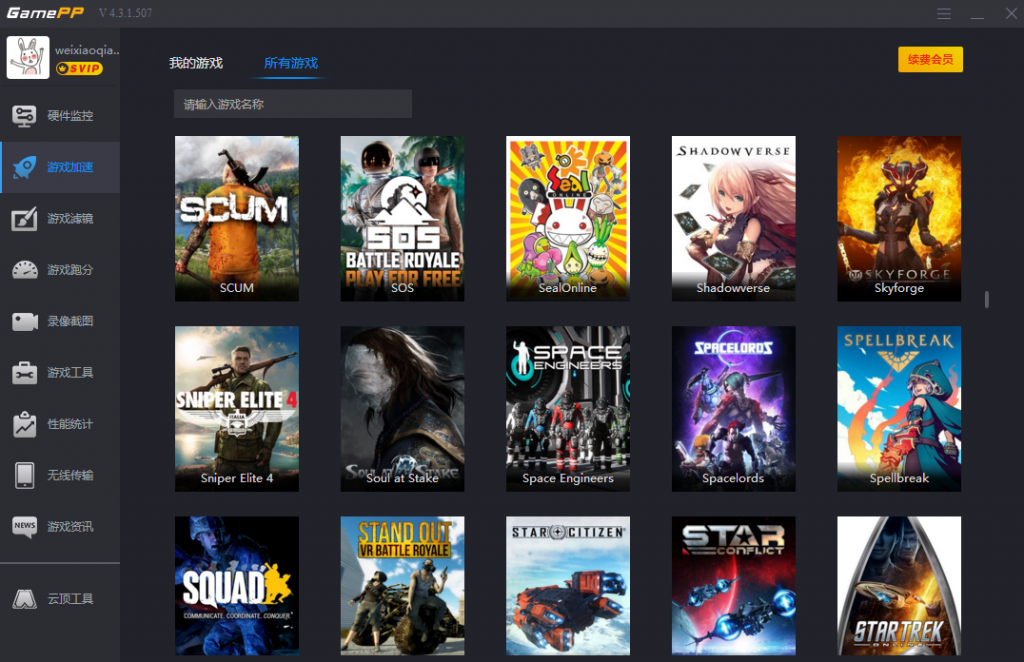
Task: Click the 无线传输 sidebar label
Action: click(70, 475)
